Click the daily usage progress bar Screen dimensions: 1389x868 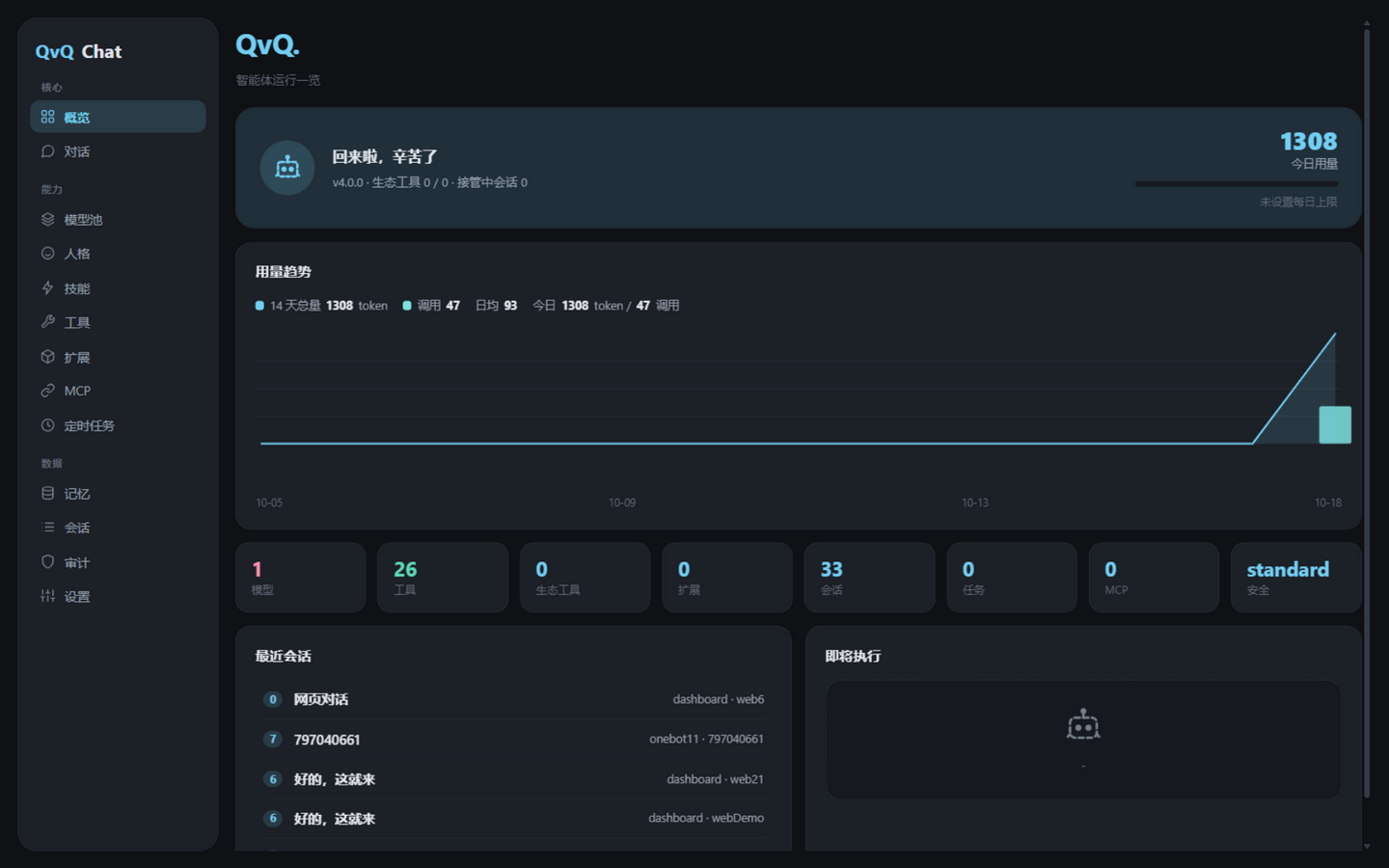[1236, 183]
